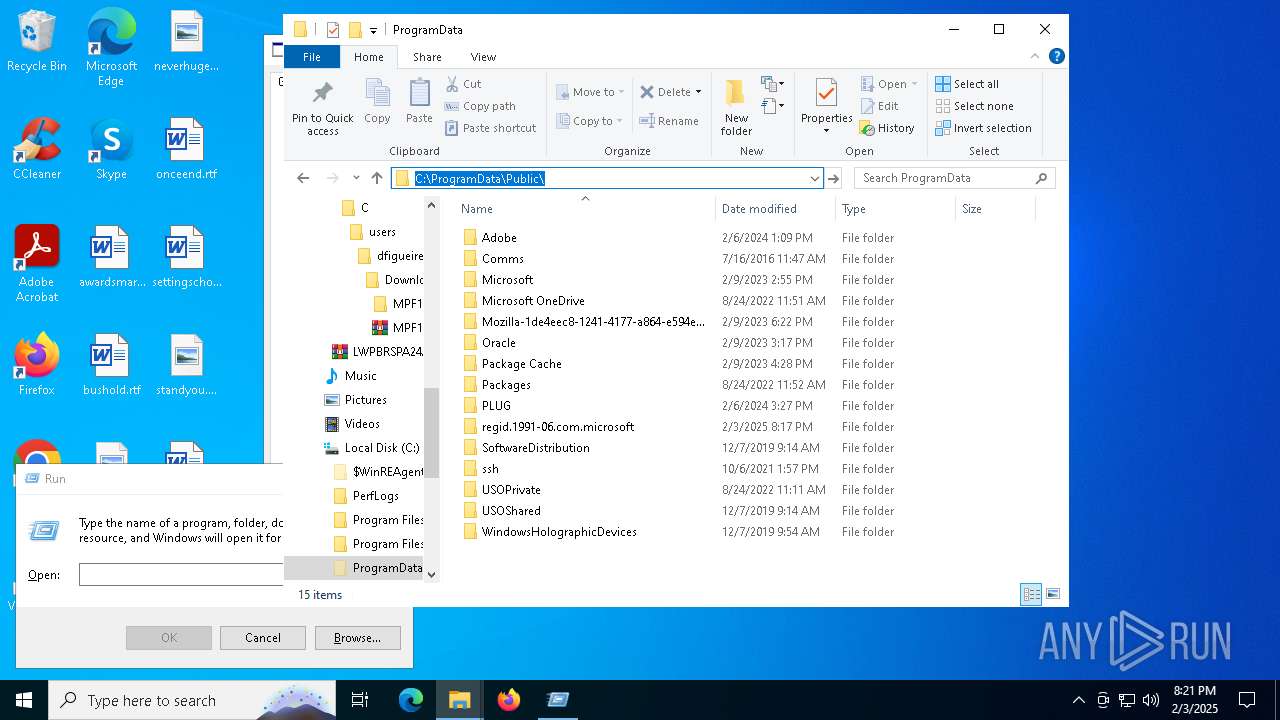Open the Move to dropdown

(x=590, y=92)
